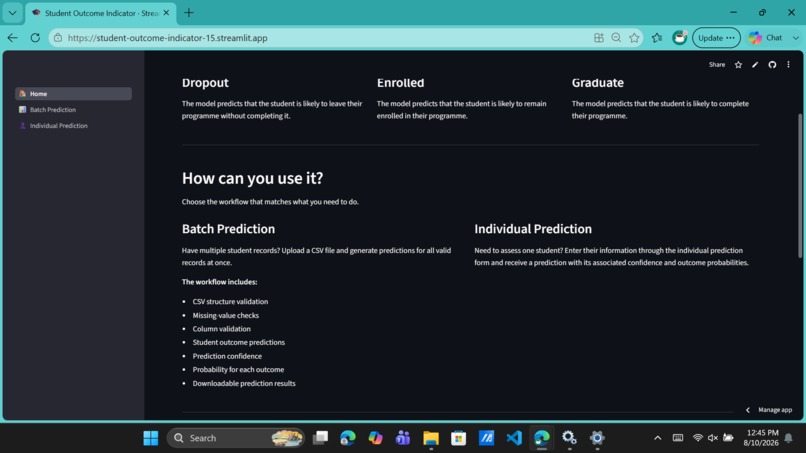This screenshot has width=806, height=453.
Task: Click the Share button in Streamlit toolbar
Action: pyautogui.click(x=717, y=65)
